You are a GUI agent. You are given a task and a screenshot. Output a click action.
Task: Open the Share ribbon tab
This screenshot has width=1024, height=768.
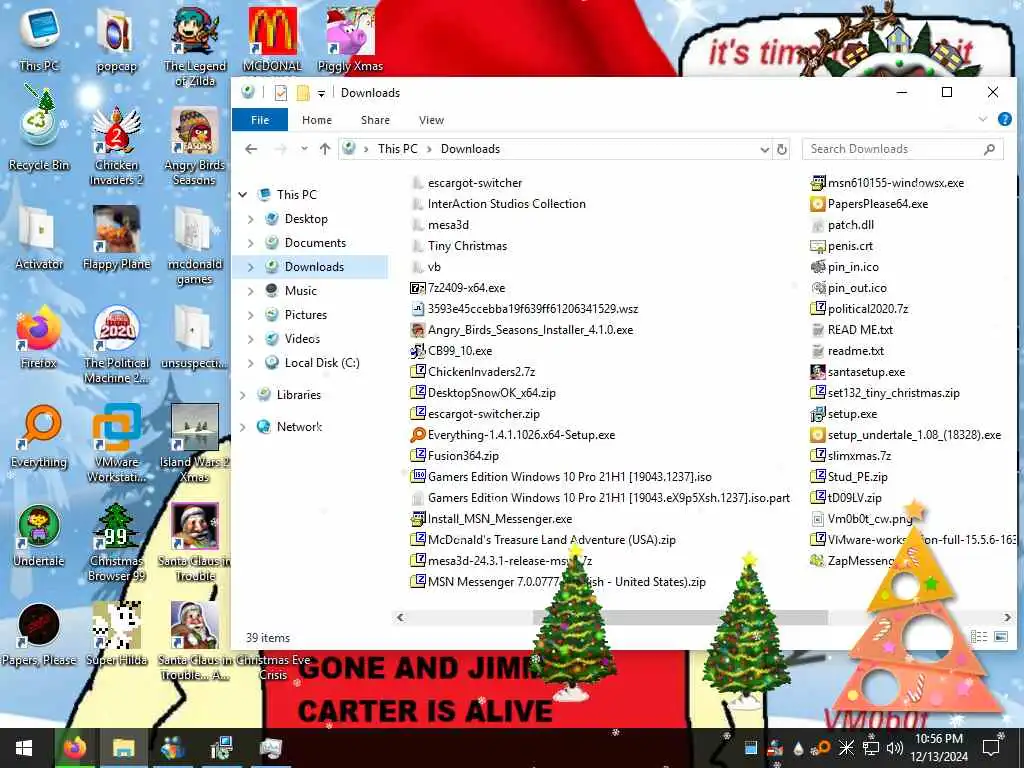click(x=375, y=120)
